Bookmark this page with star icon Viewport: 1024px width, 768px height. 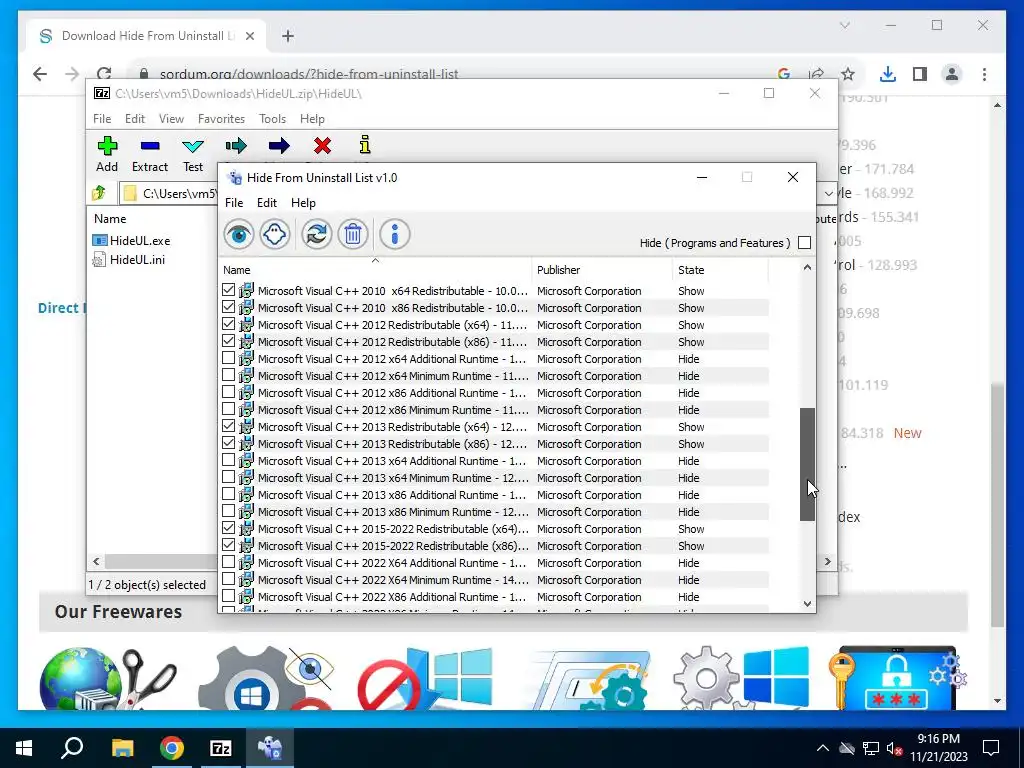pyautogui.click(x=848, y=74)
